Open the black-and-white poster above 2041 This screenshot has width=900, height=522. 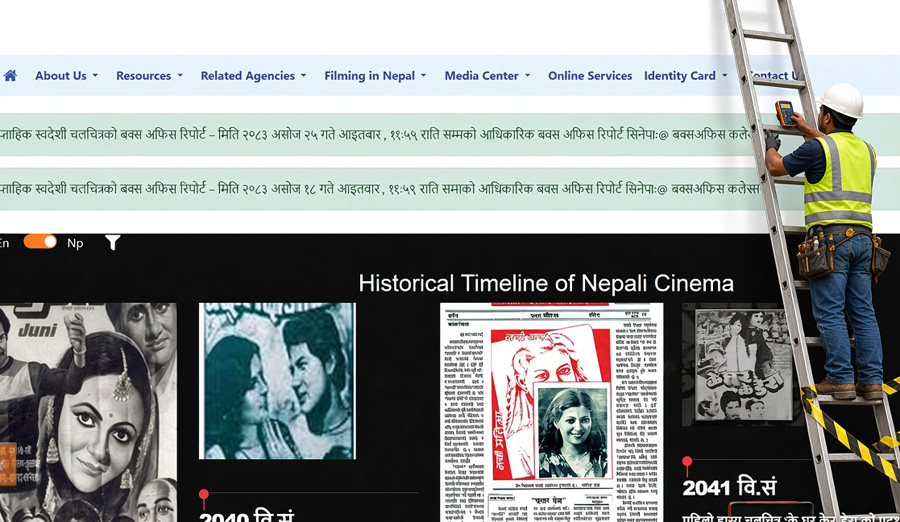pyautogui.click(x=741, y=365)
